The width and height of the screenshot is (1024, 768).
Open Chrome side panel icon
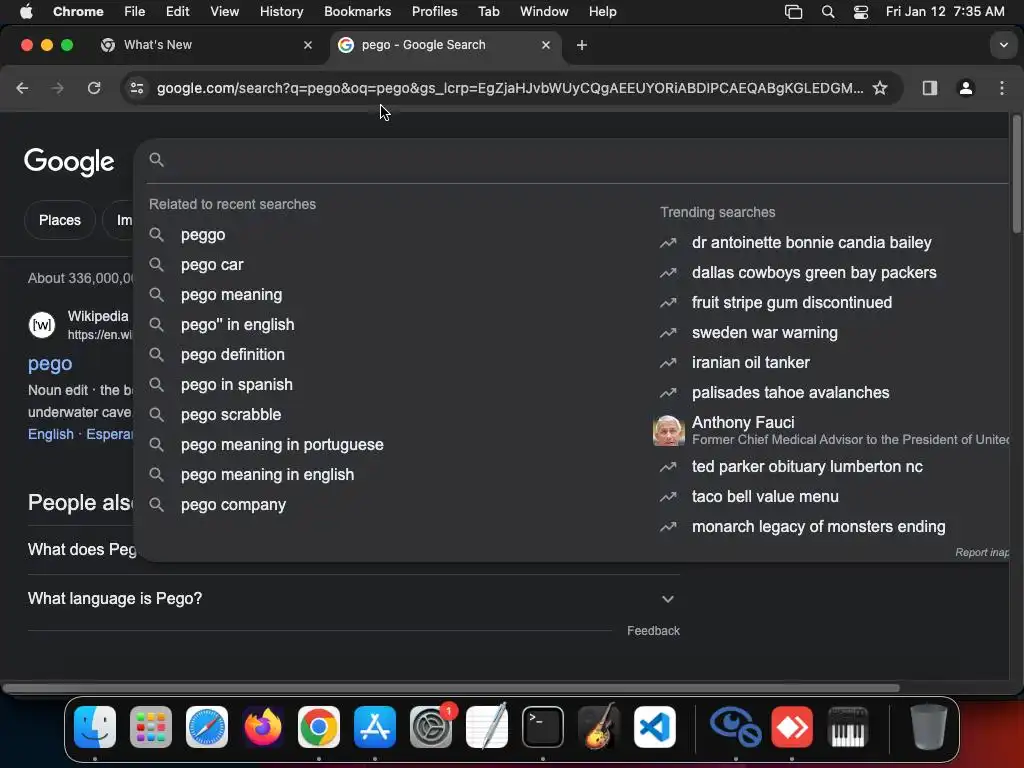pyautogui.click(x=929, y=88)
